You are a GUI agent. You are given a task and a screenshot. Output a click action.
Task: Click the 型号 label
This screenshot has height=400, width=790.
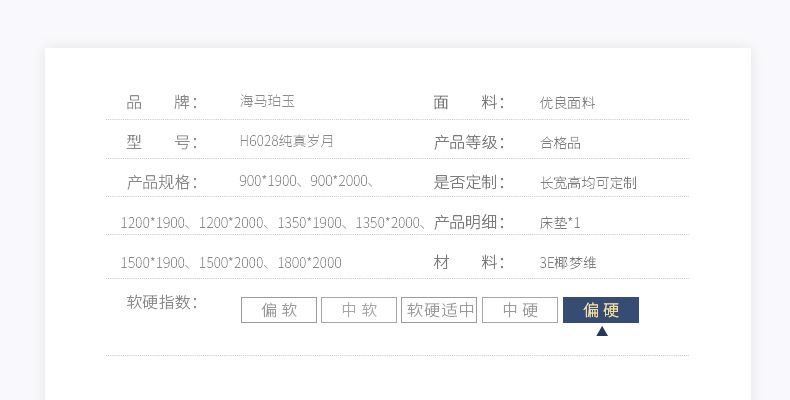[162, 142]
